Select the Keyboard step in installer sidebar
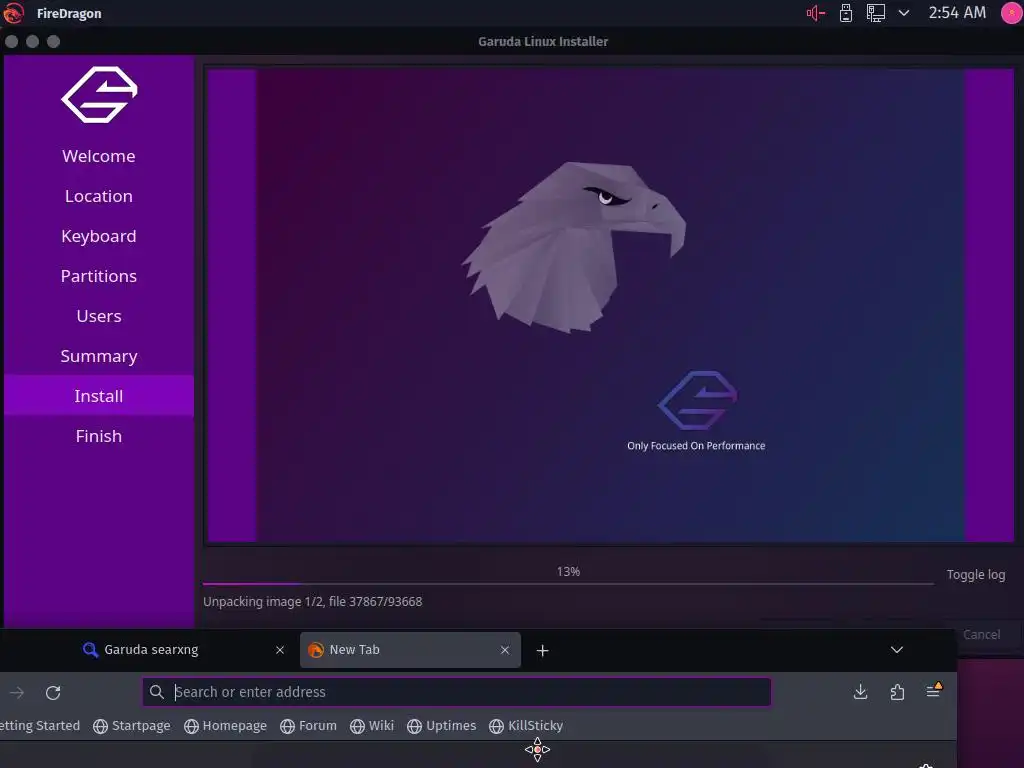 coord(99,236)
